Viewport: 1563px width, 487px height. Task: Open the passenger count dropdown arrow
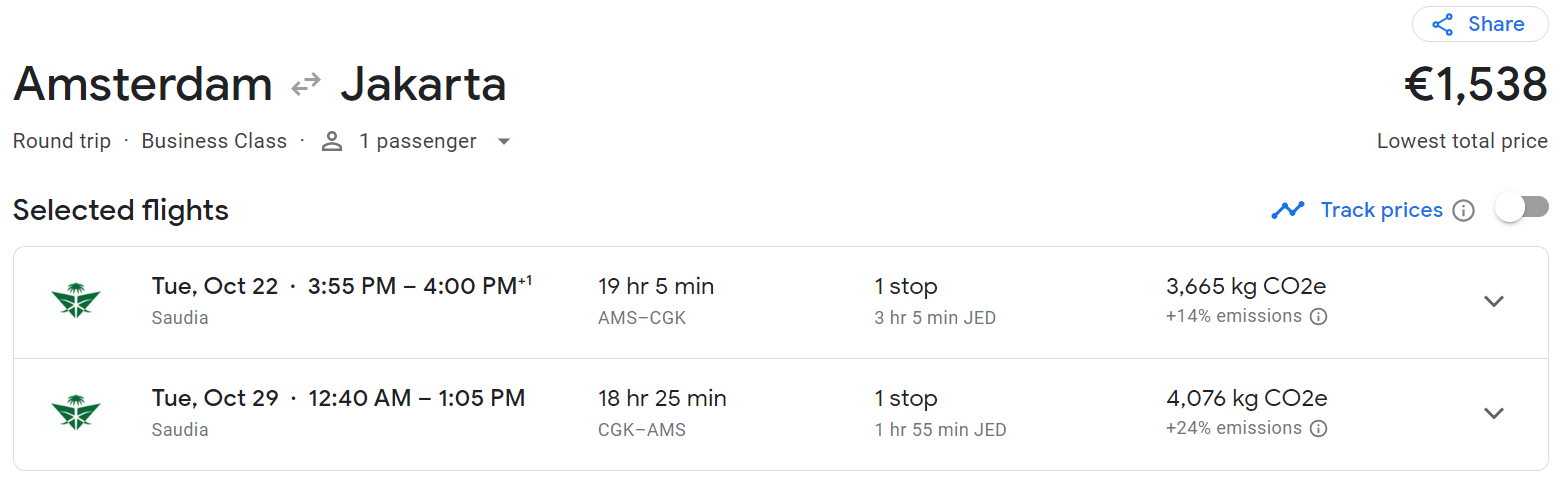point(504,142)
